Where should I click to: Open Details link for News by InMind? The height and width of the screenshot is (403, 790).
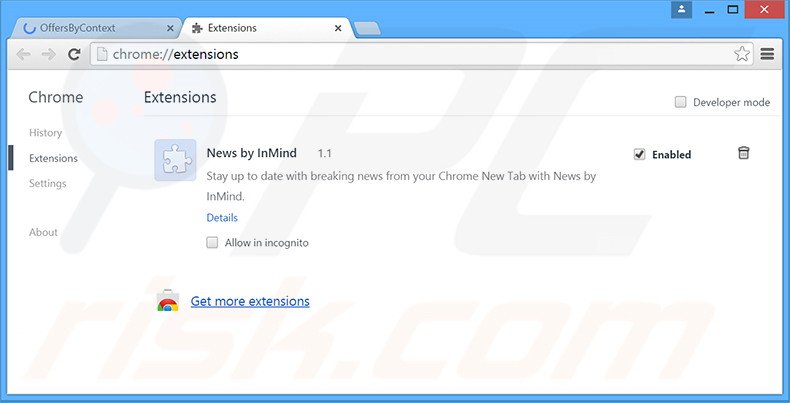[222, 218]
